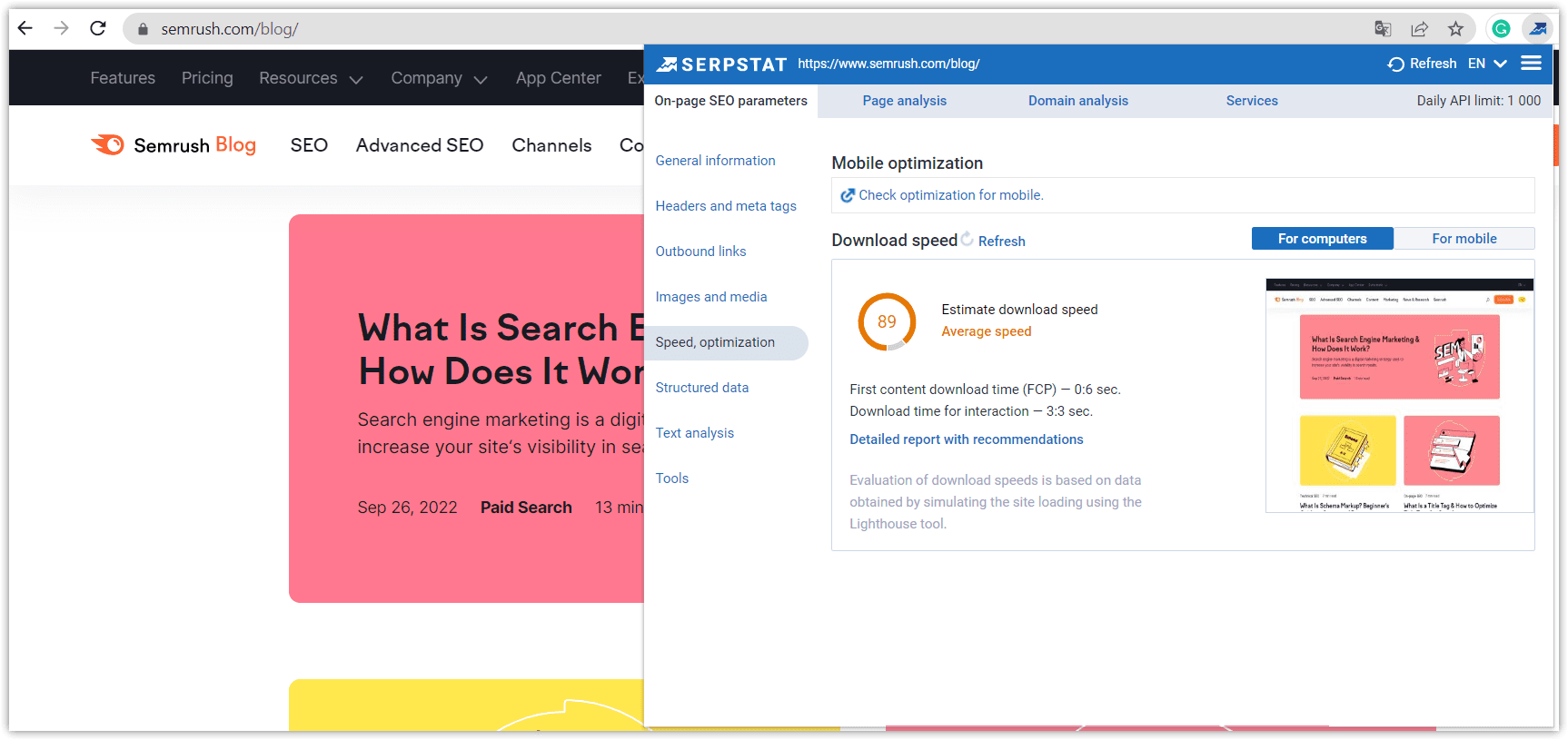Open the Grammarly extension icon
The width and height of the screenshot is (1568, 740).
click(1501, 29)
